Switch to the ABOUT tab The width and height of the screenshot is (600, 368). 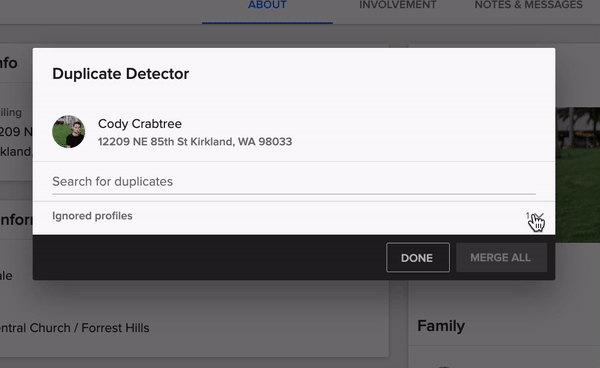tap(267, 5)
